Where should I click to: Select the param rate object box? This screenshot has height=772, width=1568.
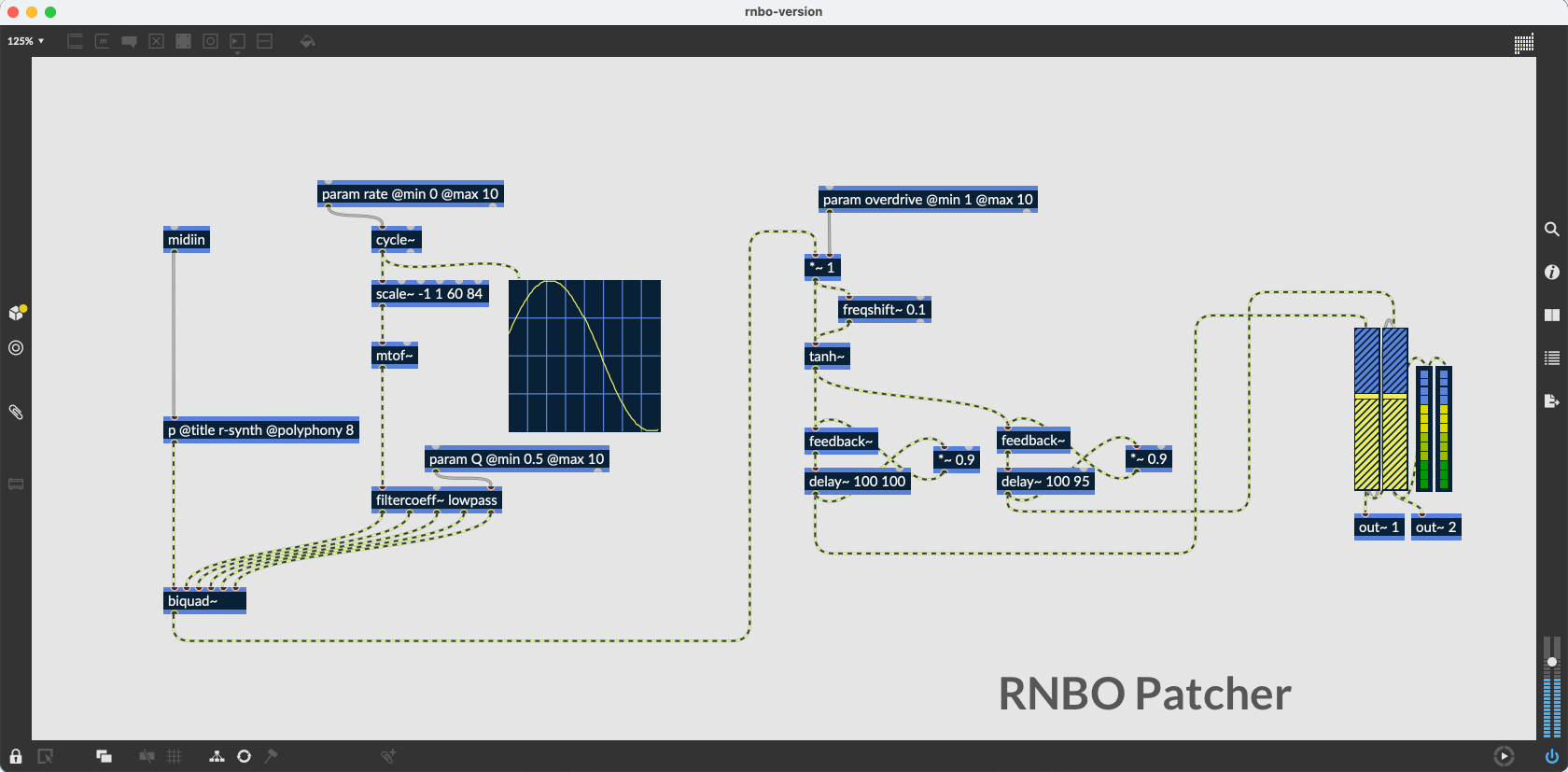[x=411, y=194]
